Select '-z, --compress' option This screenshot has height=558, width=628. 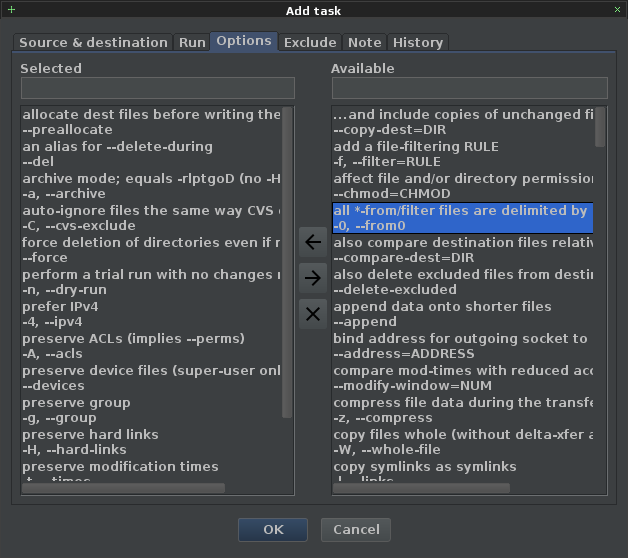[463, 411]
